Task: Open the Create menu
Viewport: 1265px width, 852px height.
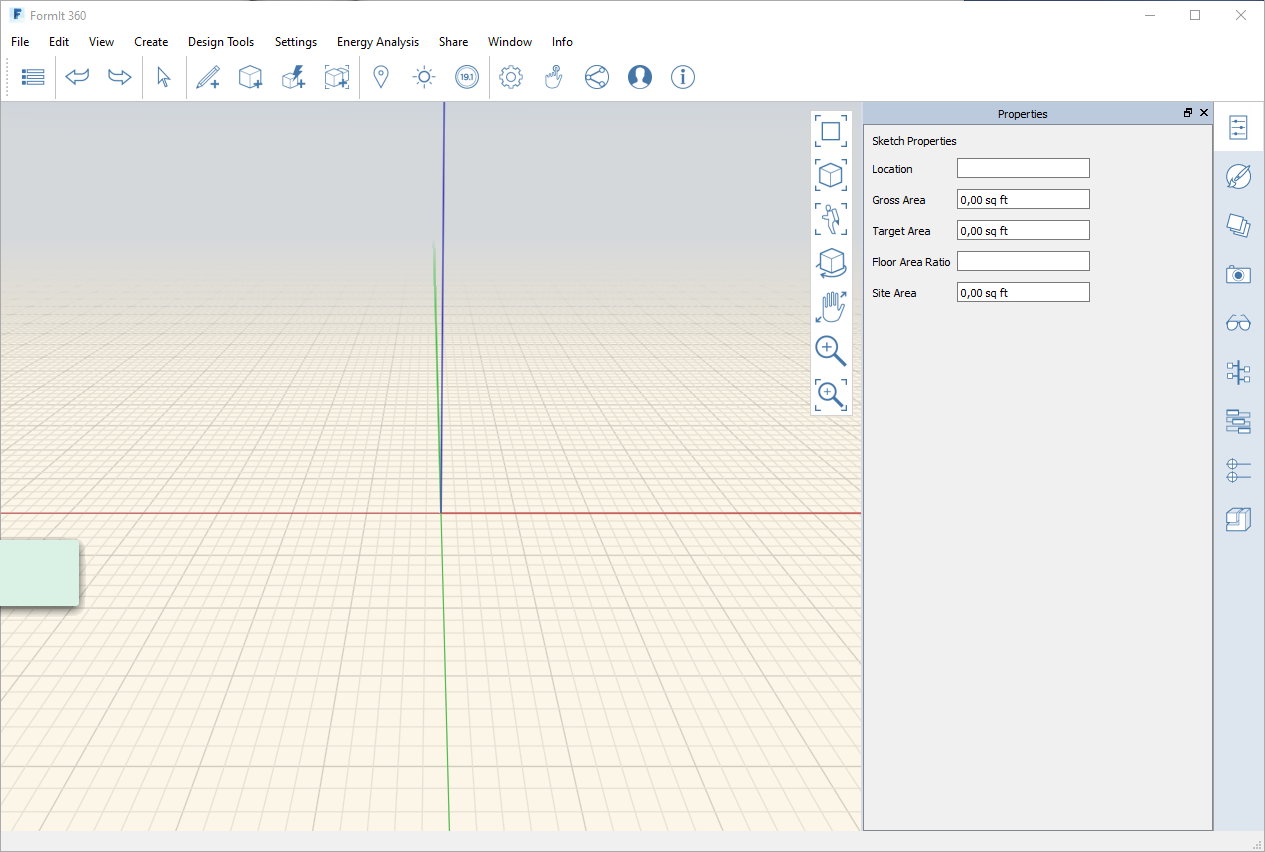Action: point(151,42)
